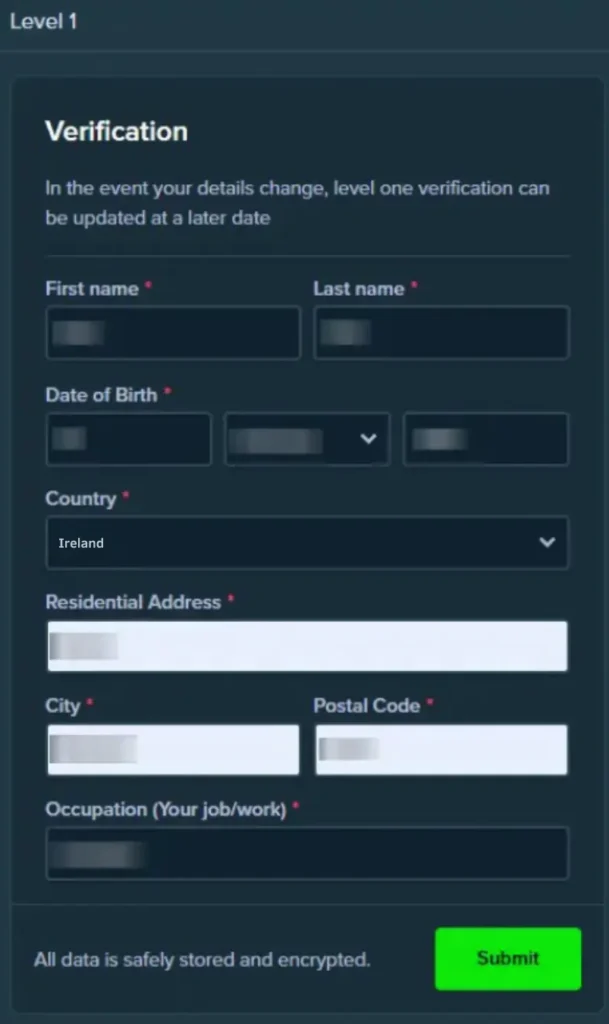This screenshot has height=1024, width=609.
Task: Click the chevron arrow in the birth month selector
Action: [x=368, y=439]
